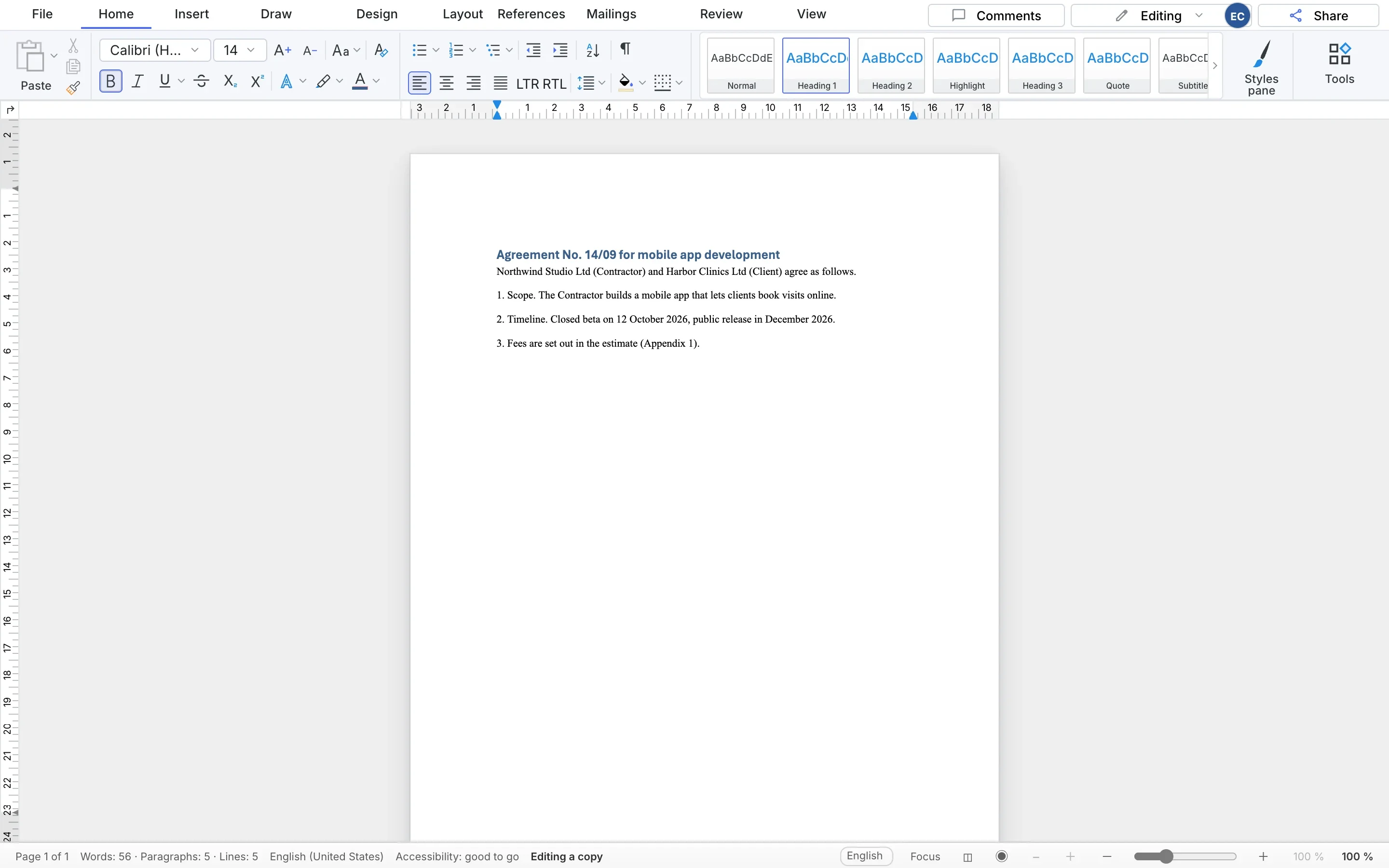Expand bulleted list options arrow
Image resolution: width=1389 pixels, height=868 pixels.
(436, 51)
